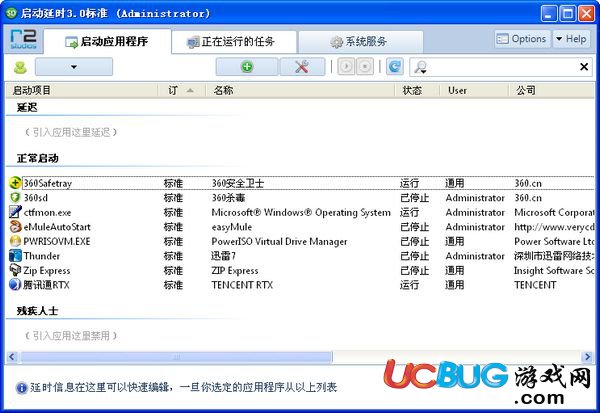Click the 引入应用这里禁用 placeholder
The image size is (600, 413).
[x=71, y=336]
